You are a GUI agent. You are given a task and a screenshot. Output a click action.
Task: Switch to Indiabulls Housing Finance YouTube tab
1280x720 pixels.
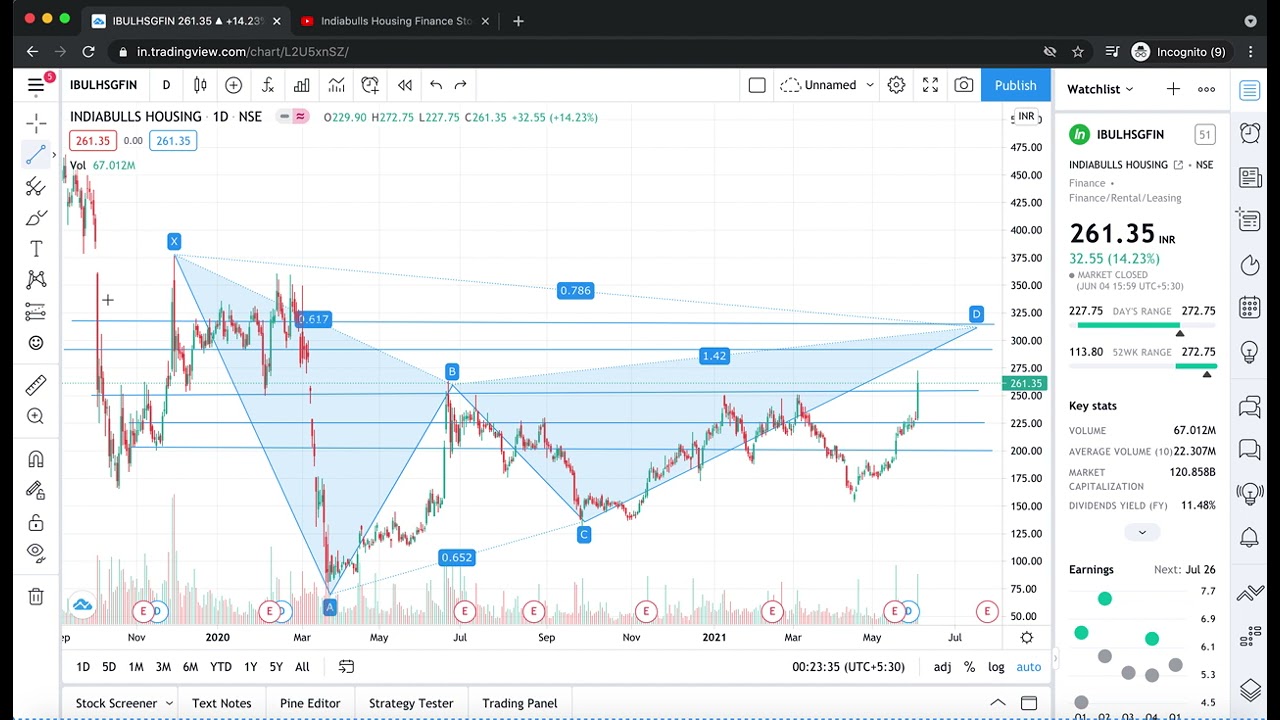(x=396, y=21)
